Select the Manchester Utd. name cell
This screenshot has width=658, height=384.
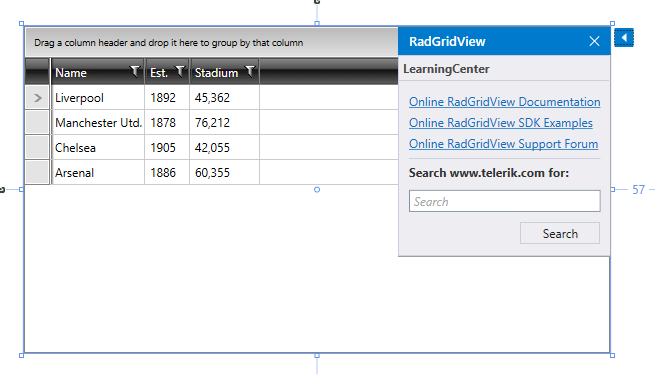[98, 123]
